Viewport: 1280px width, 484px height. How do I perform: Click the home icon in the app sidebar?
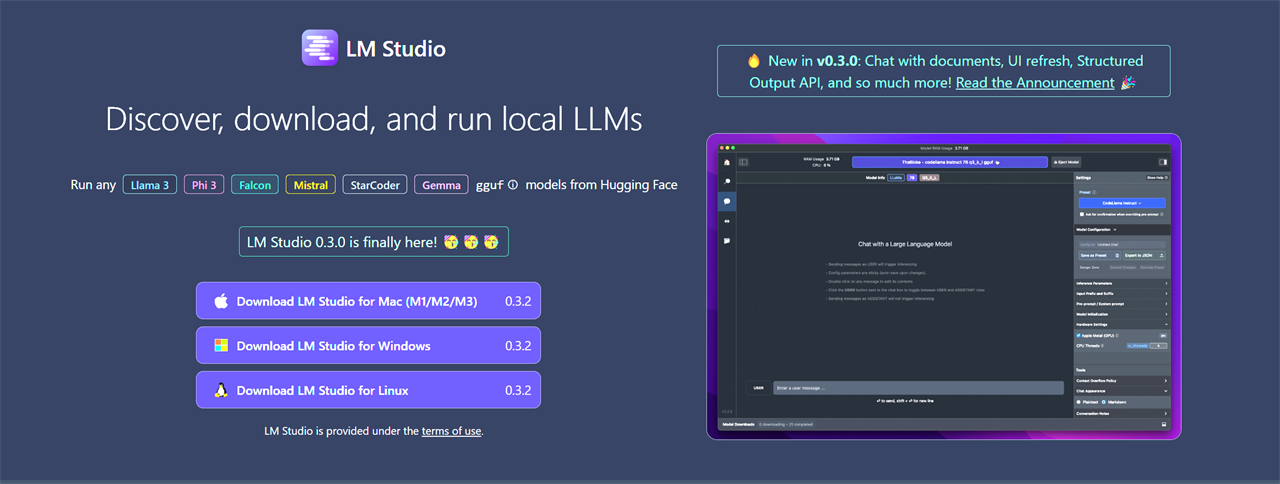pos(727,161)
